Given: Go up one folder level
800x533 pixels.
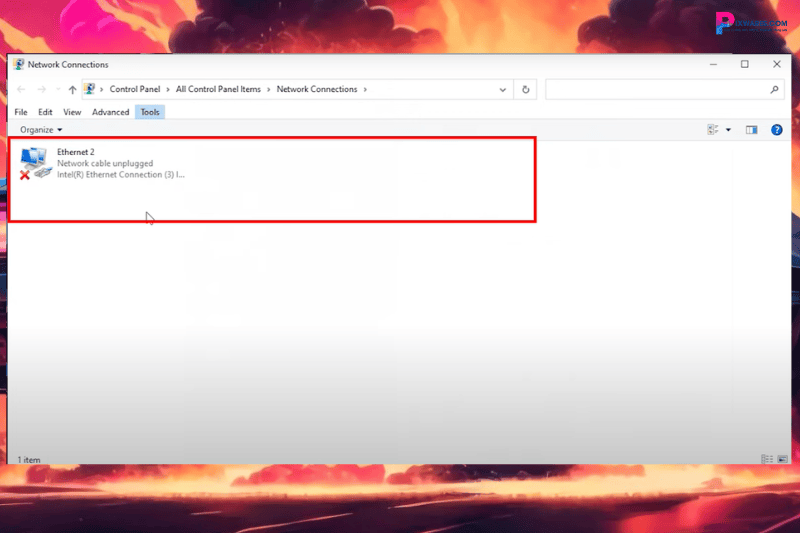Looking at the screenshot, I should point(72,90).
